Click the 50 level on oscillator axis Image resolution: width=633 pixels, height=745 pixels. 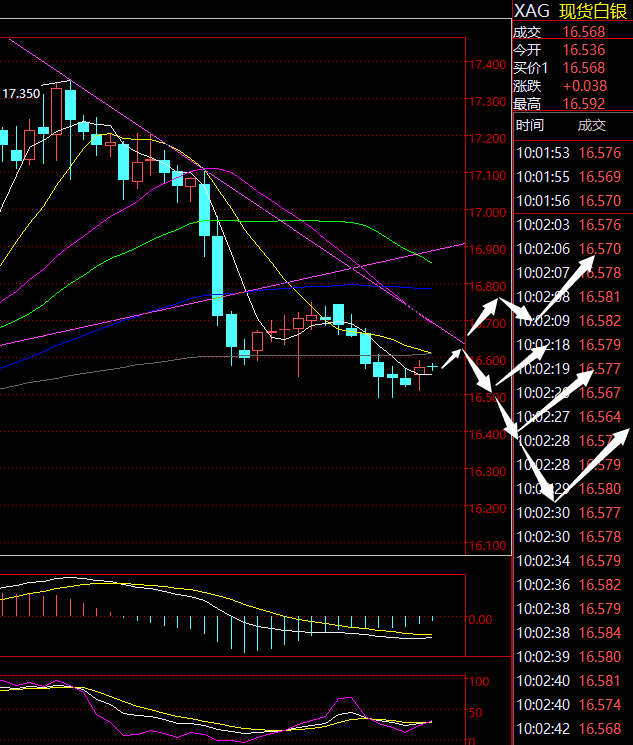pos(476,713)
